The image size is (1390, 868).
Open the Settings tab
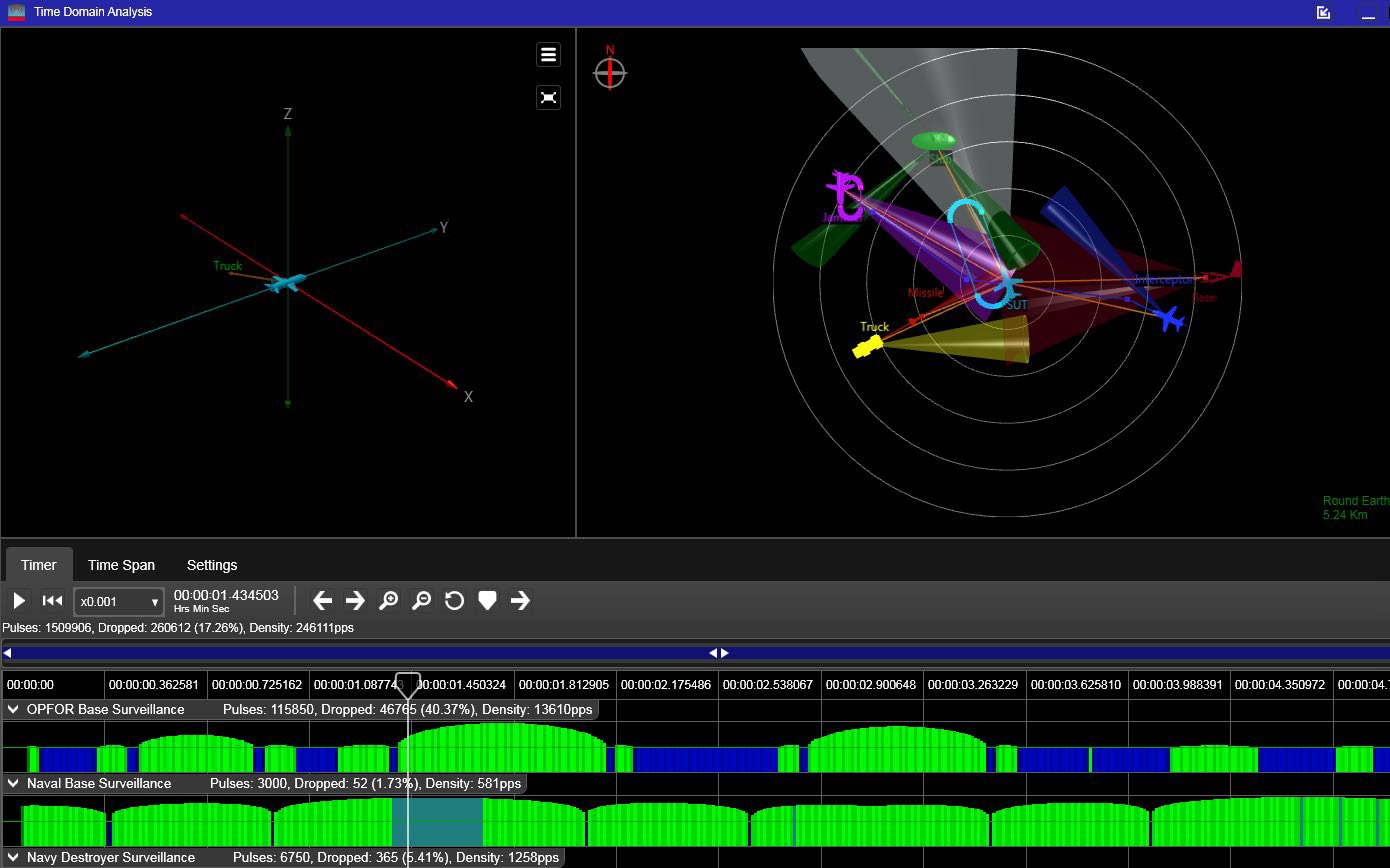[212, 565]
